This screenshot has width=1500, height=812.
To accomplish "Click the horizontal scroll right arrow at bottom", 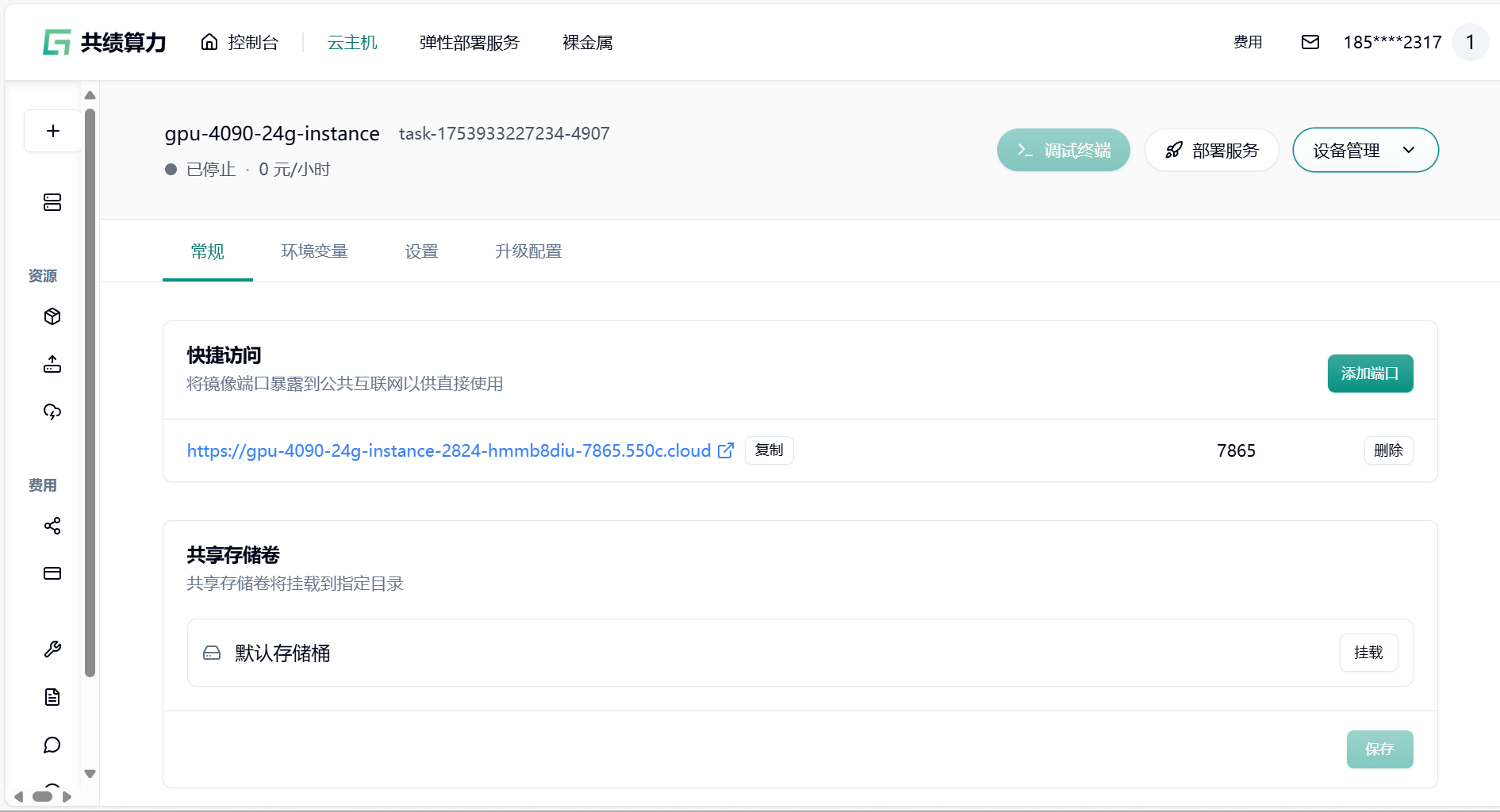I will coord(67,797).
